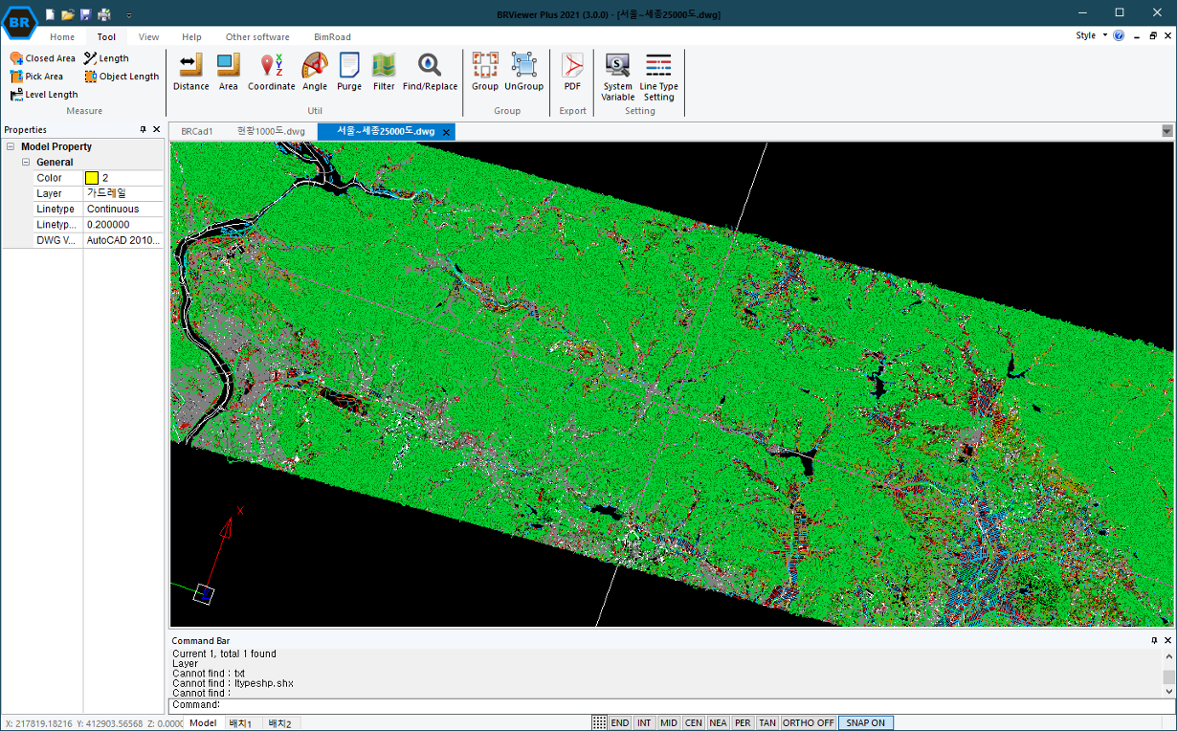Collapse the General properties section

click(28, 161)
